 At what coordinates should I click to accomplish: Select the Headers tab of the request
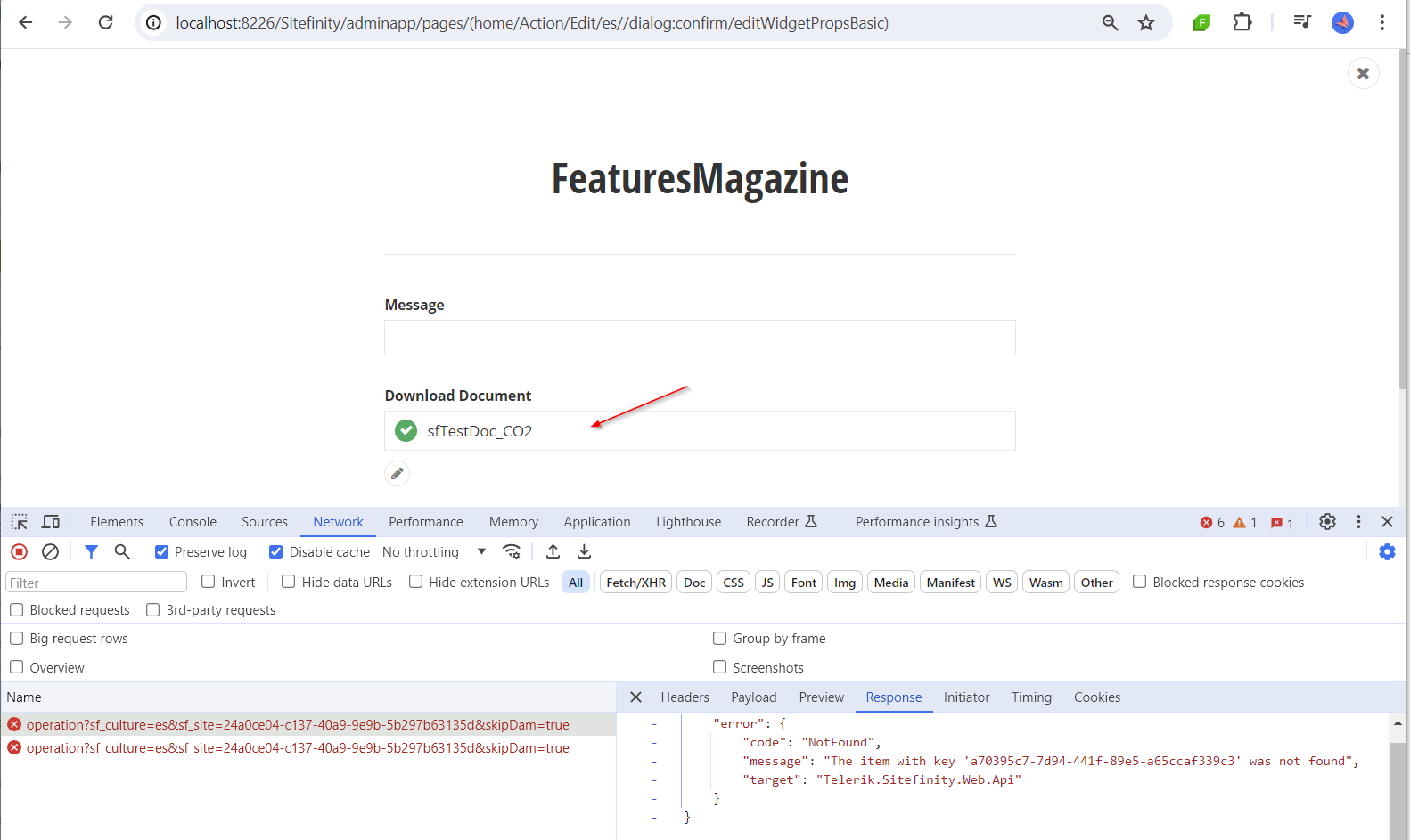click(685, 697)
